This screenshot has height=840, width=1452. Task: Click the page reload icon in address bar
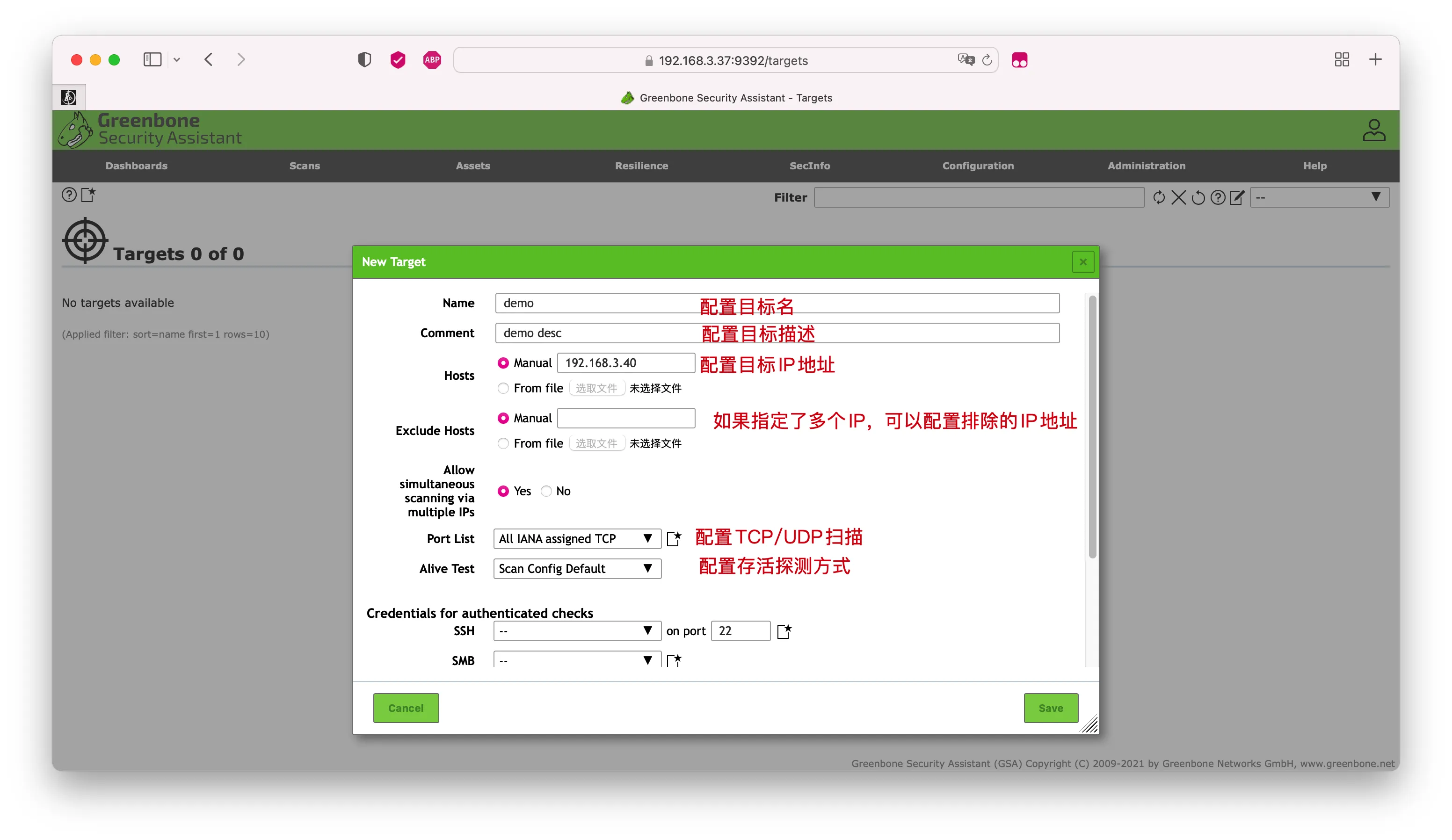click(987, 60)
